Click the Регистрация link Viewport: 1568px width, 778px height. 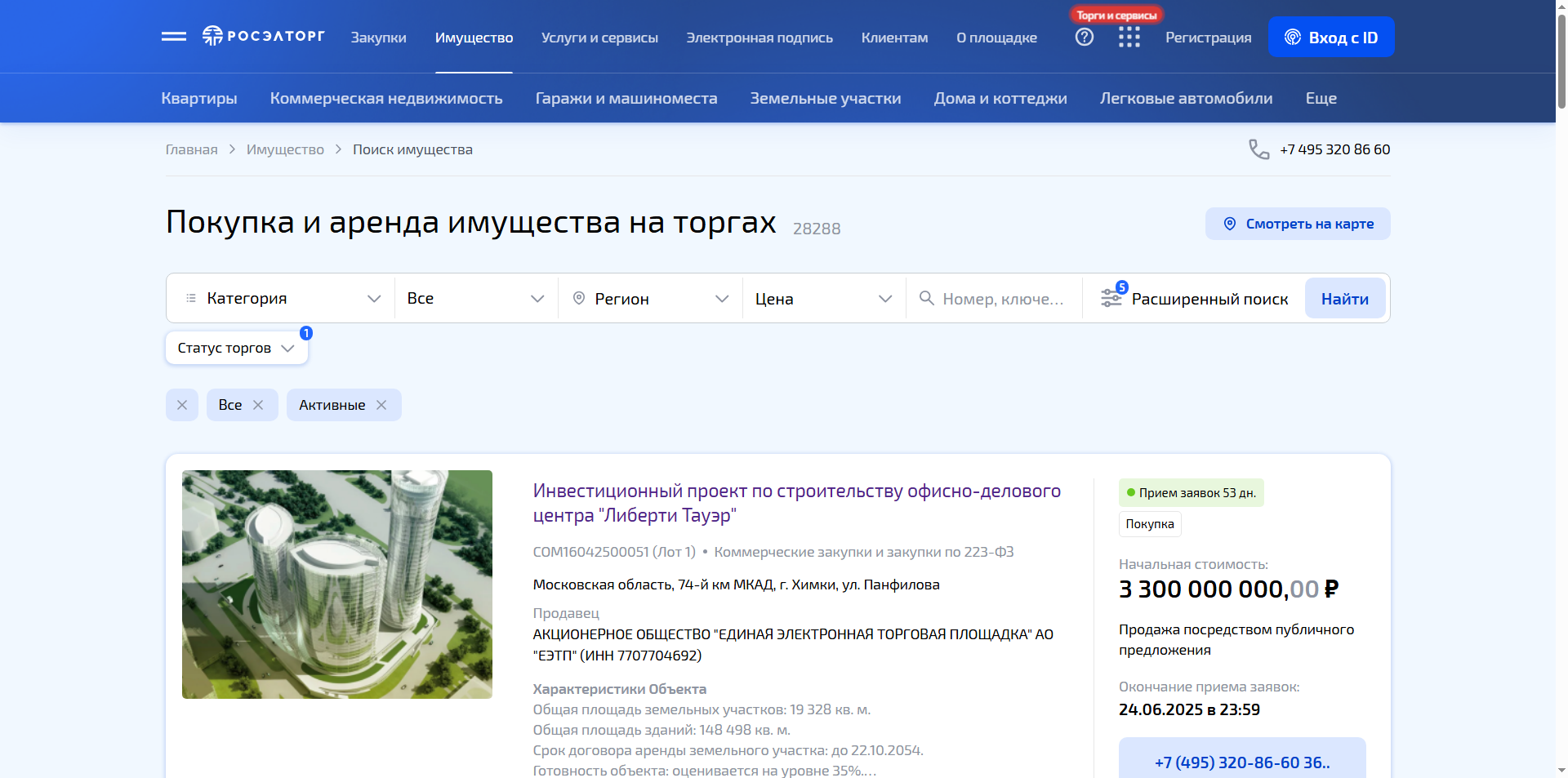click(x=1208, y=38)
